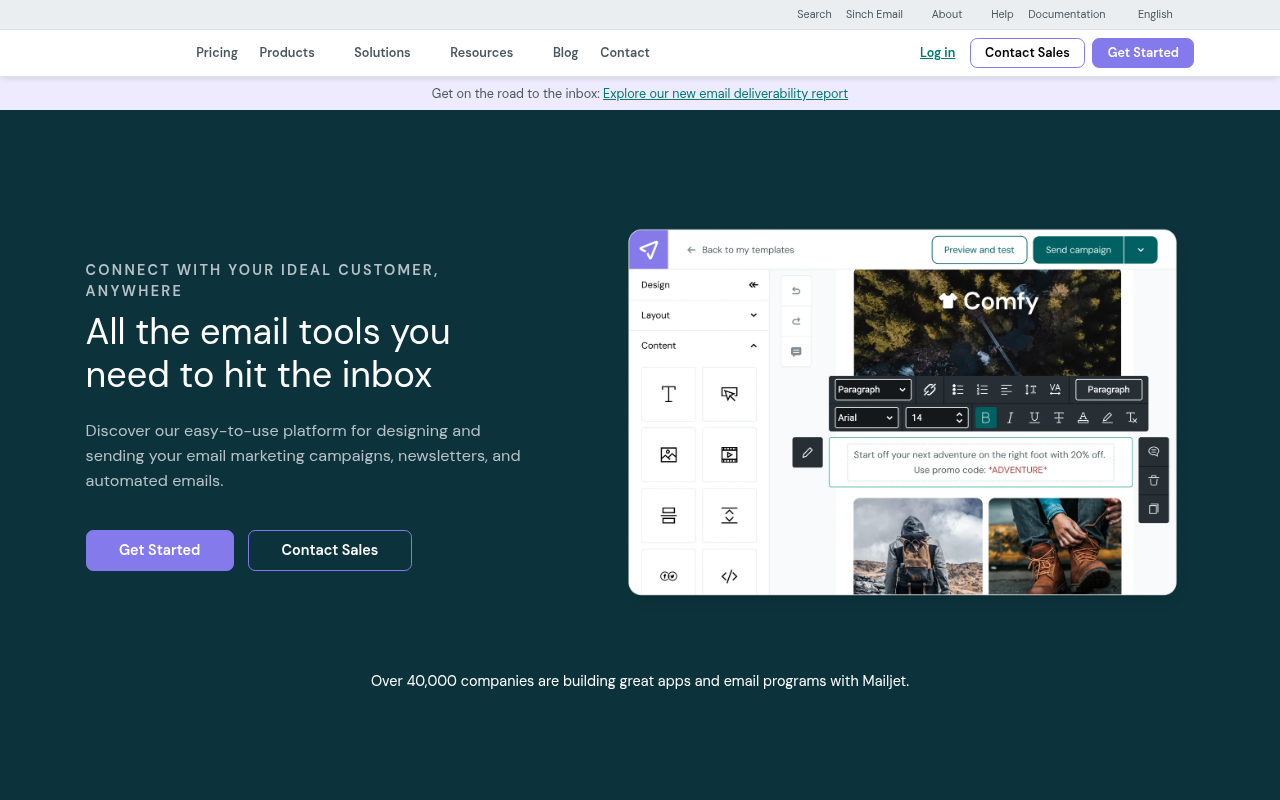
Task: Click the comment bubble beside the promo text block
Action: coord(1154,452)
